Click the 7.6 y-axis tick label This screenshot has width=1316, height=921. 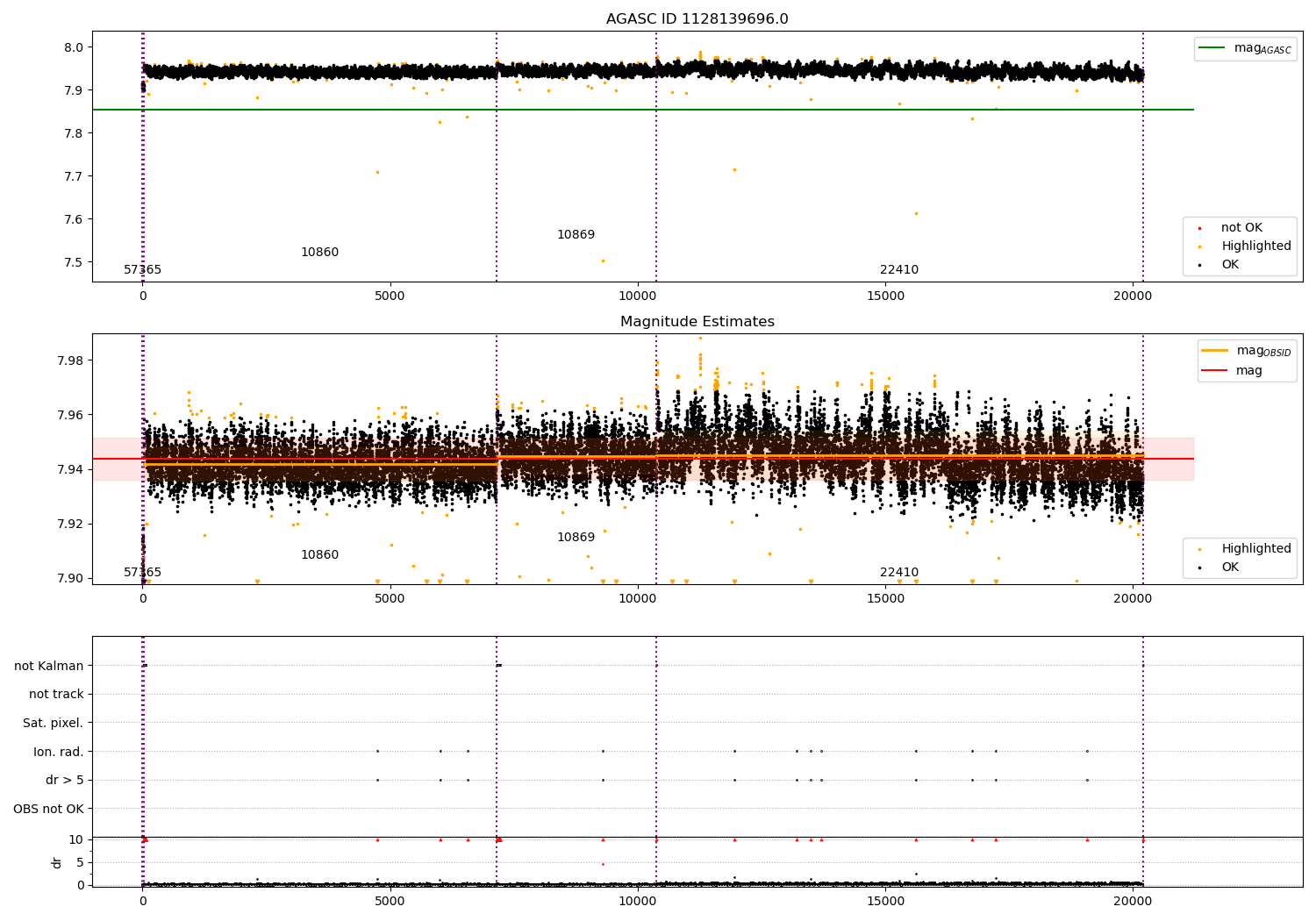point(75,219)
